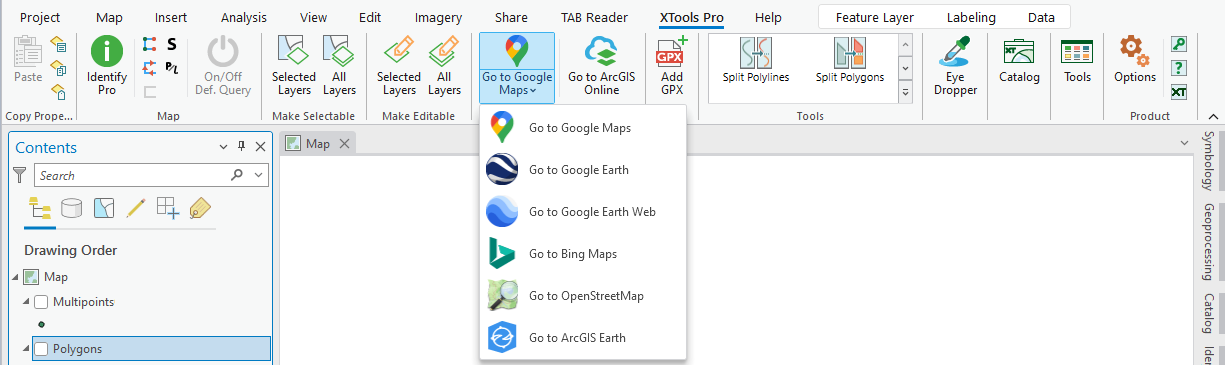Enable the Polygons layer checkbox
Viewport: 1225px width, 365px height.
coord(41,349)
